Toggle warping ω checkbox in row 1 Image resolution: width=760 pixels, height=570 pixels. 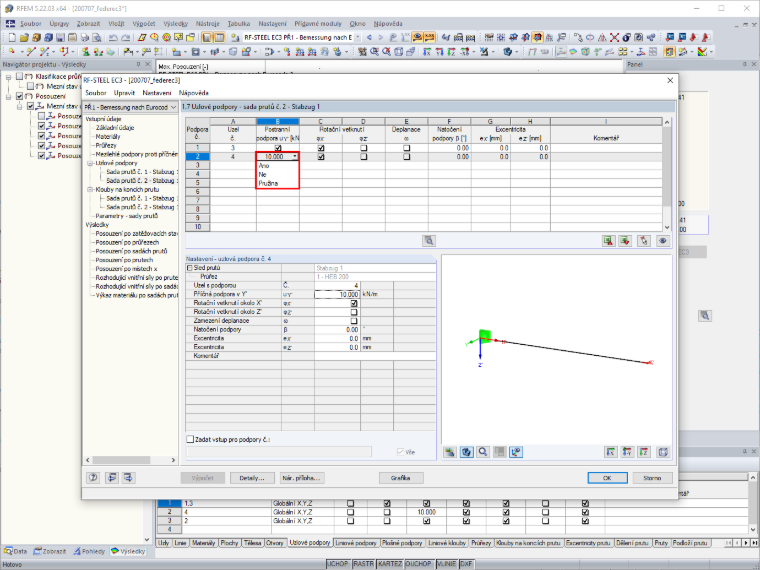pyautogui.click(x=406, y=148)
